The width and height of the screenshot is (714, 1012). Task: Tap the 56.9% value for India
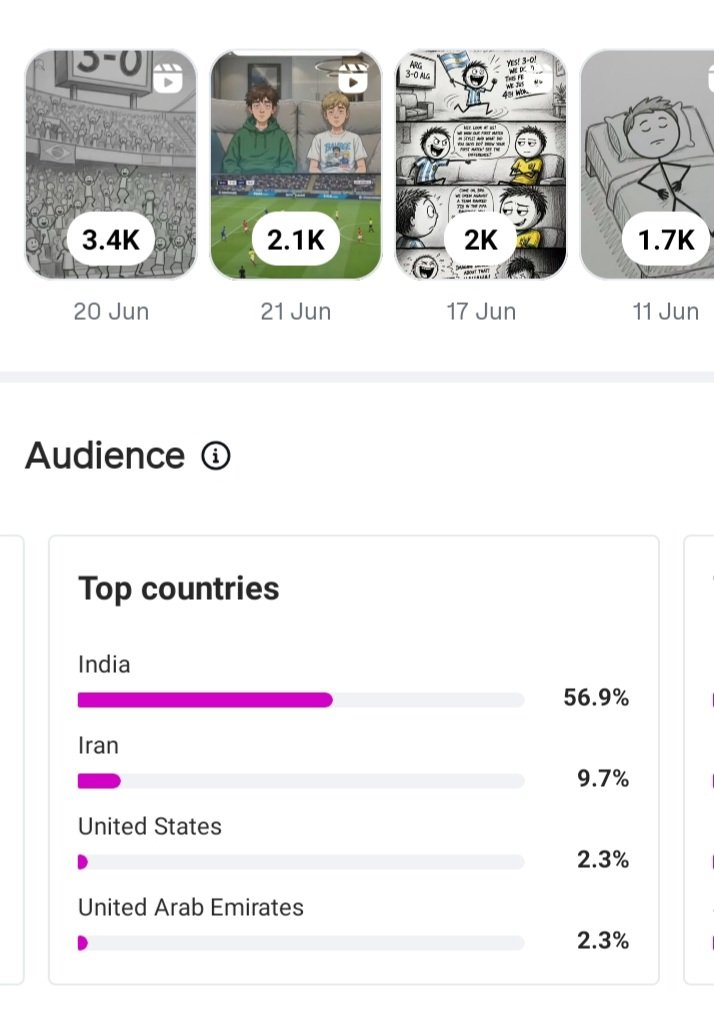[x=596, y=697]
